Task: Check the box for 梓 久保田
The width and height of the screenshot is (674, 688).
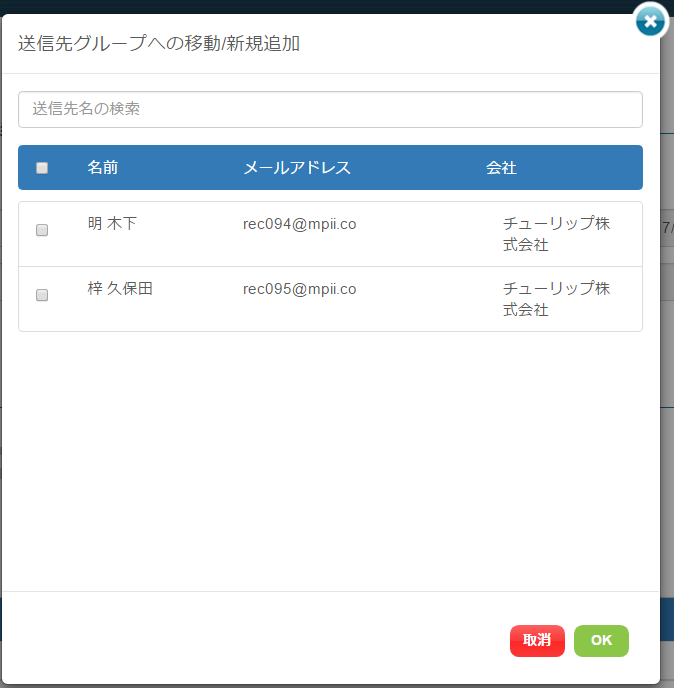Action: (42, 295)
